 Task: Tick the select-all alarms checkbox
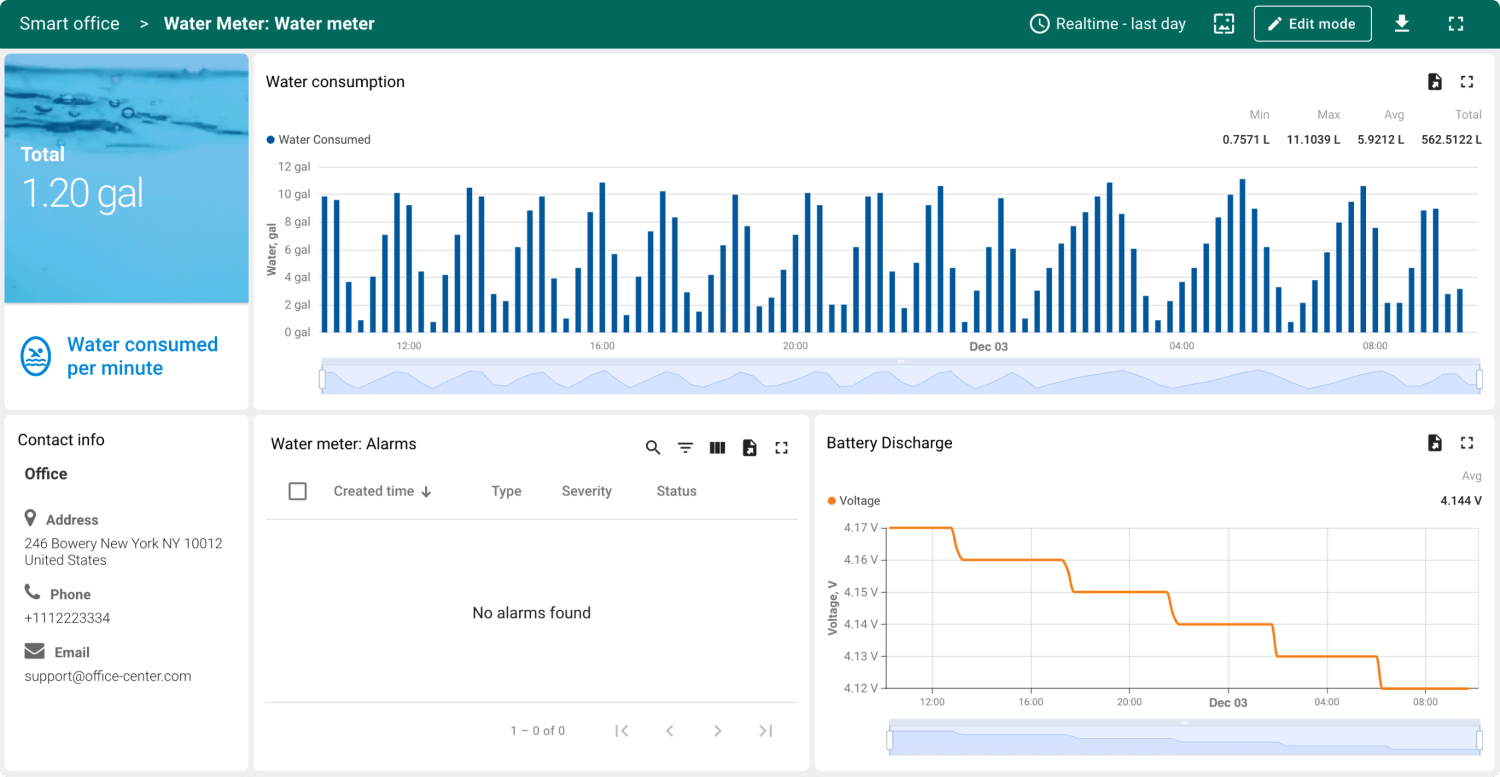click(x=297, y=491)
